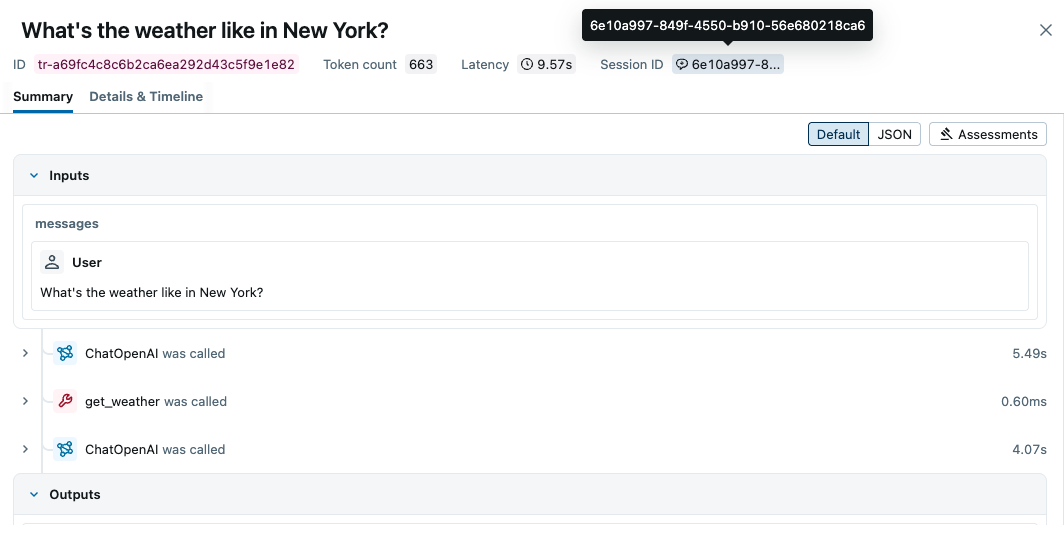The image size is (1064, 560).
Task: Open the Summary tab
Action: 43,97
